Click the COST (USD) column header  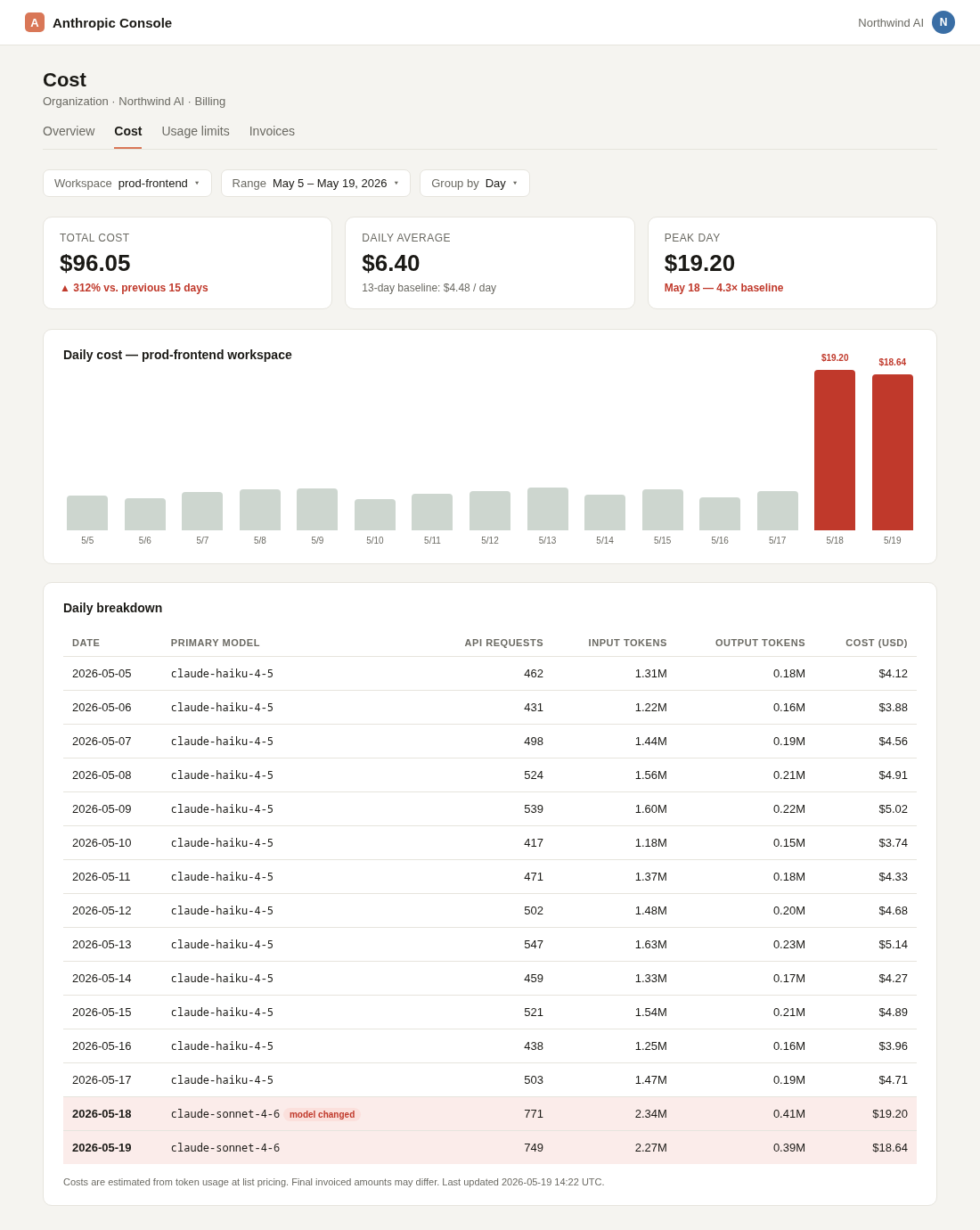click(x=877, y=643)
